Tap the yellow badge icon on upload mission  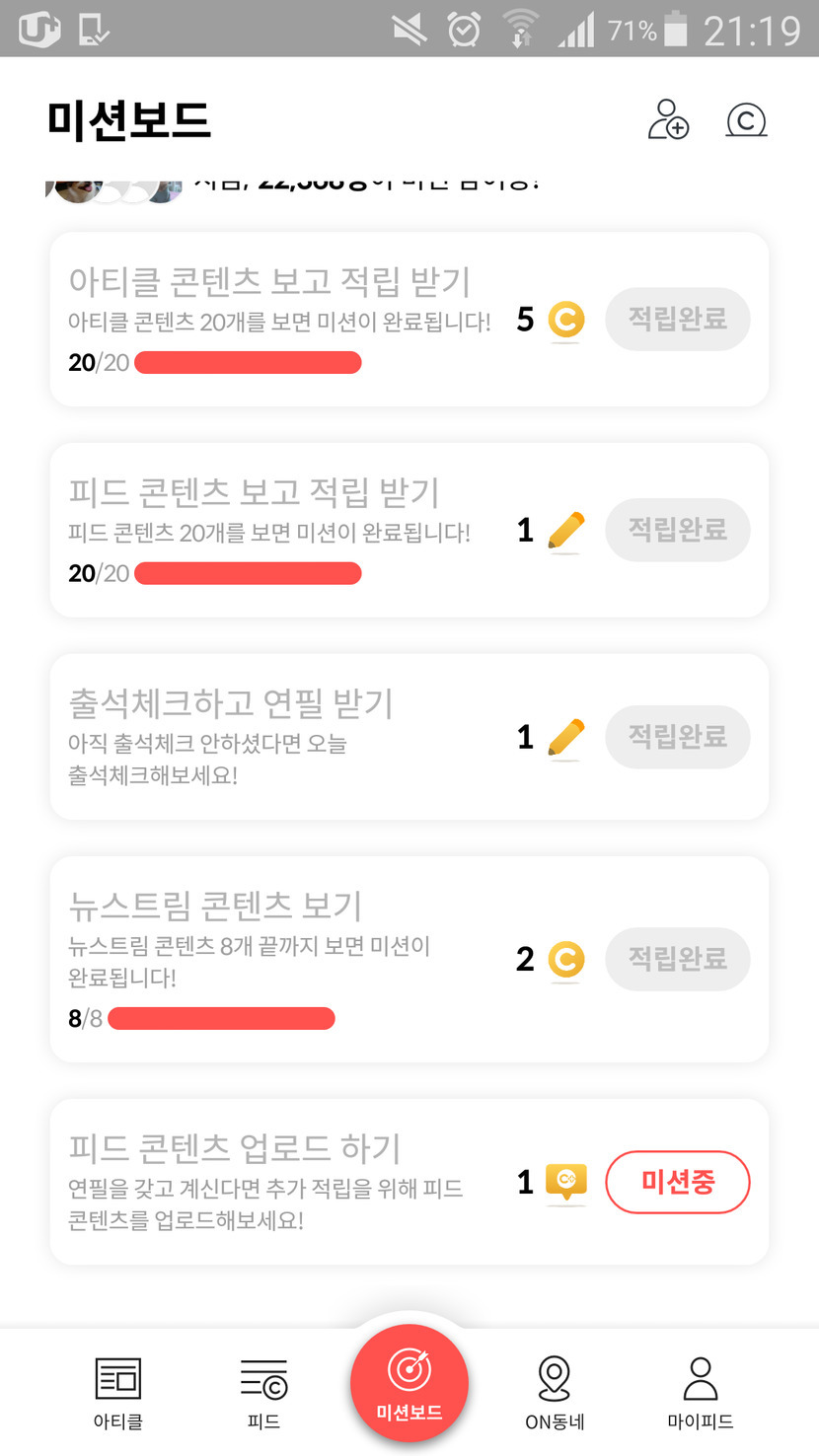566,1182
